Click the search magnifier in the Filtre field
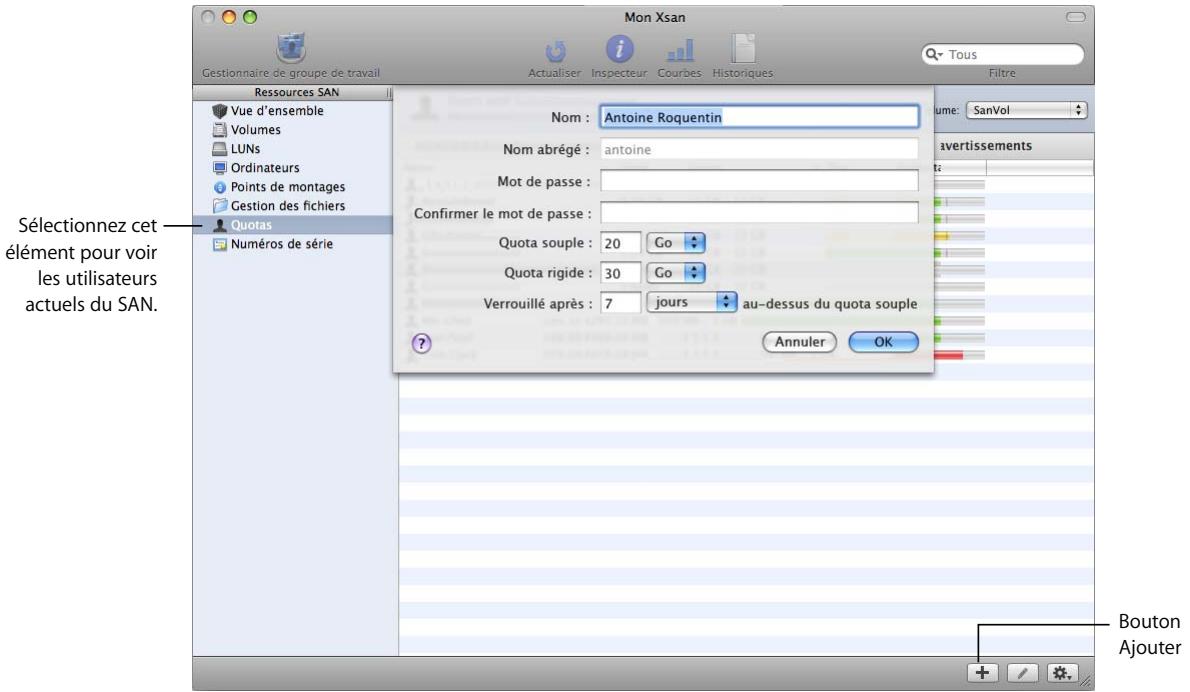Screen dimensions: 1190x692 click(x=933, y=55)
